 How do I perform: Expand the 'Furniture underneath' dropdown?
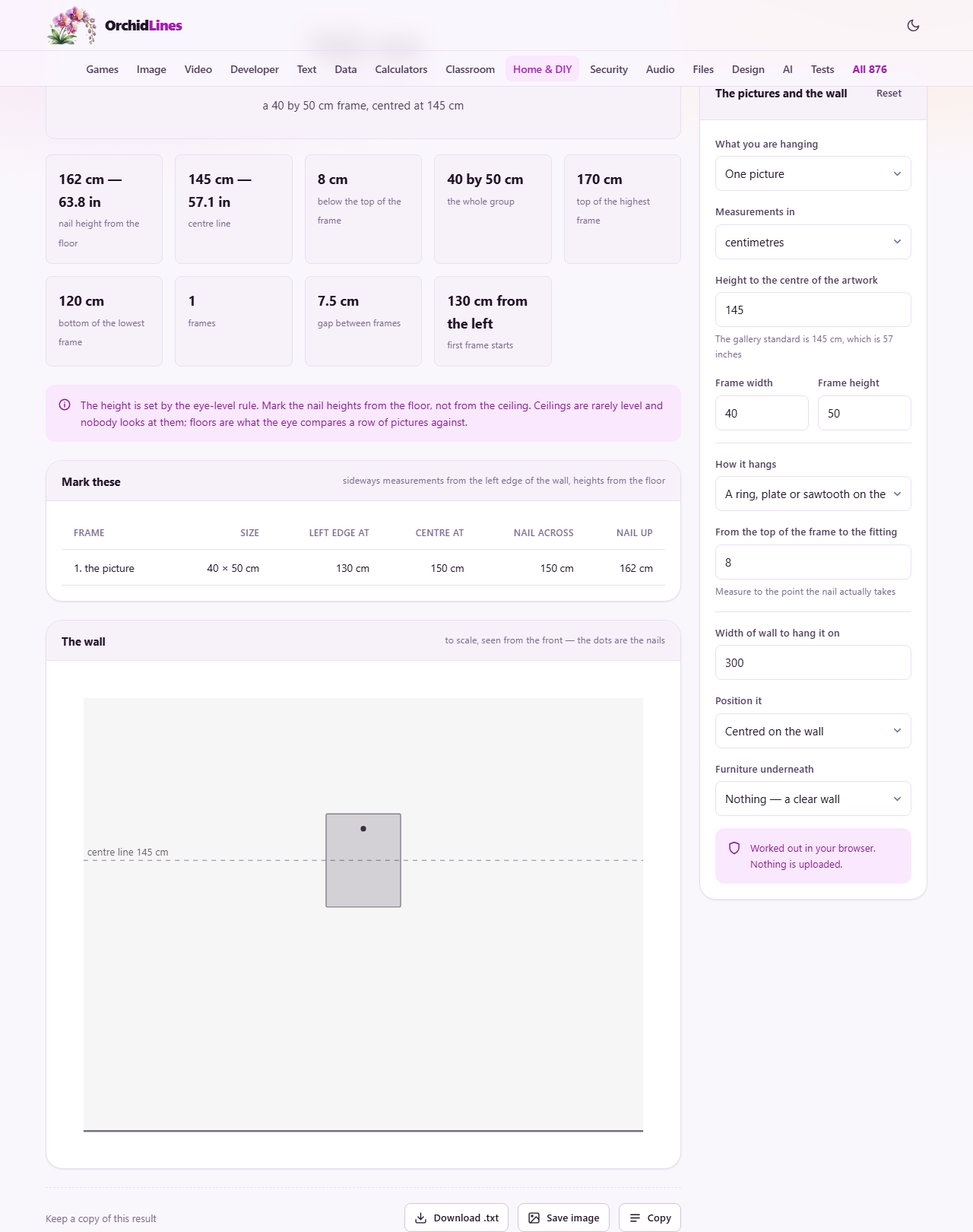(813, 799)
